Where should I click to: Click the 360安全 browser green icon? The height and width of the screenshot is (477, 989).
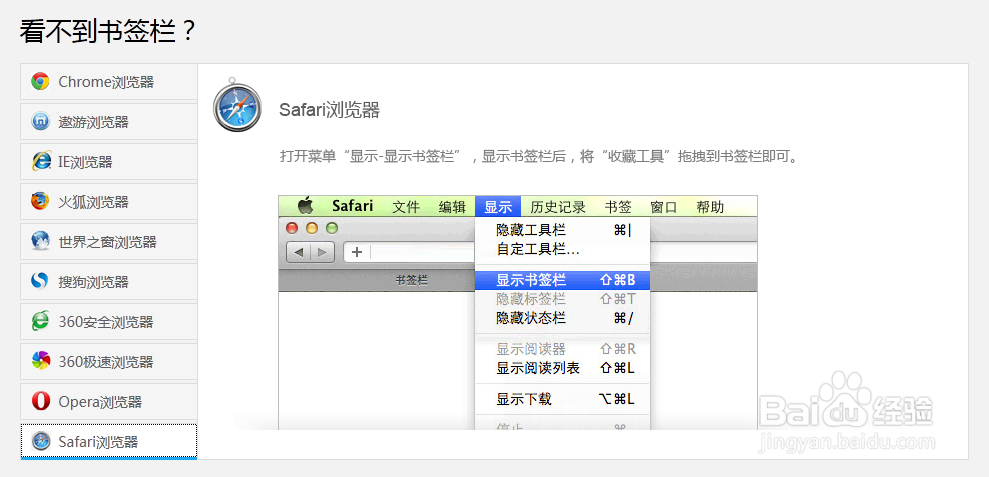point(40,321)
